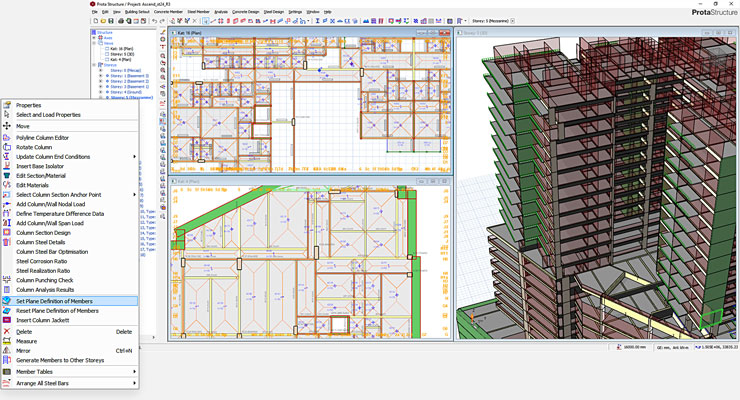Image resolution: width=740 pixels, height=400 pixels.
Task: Click the ProtaStructure app logo in title bar
Action: click(92, 4)
